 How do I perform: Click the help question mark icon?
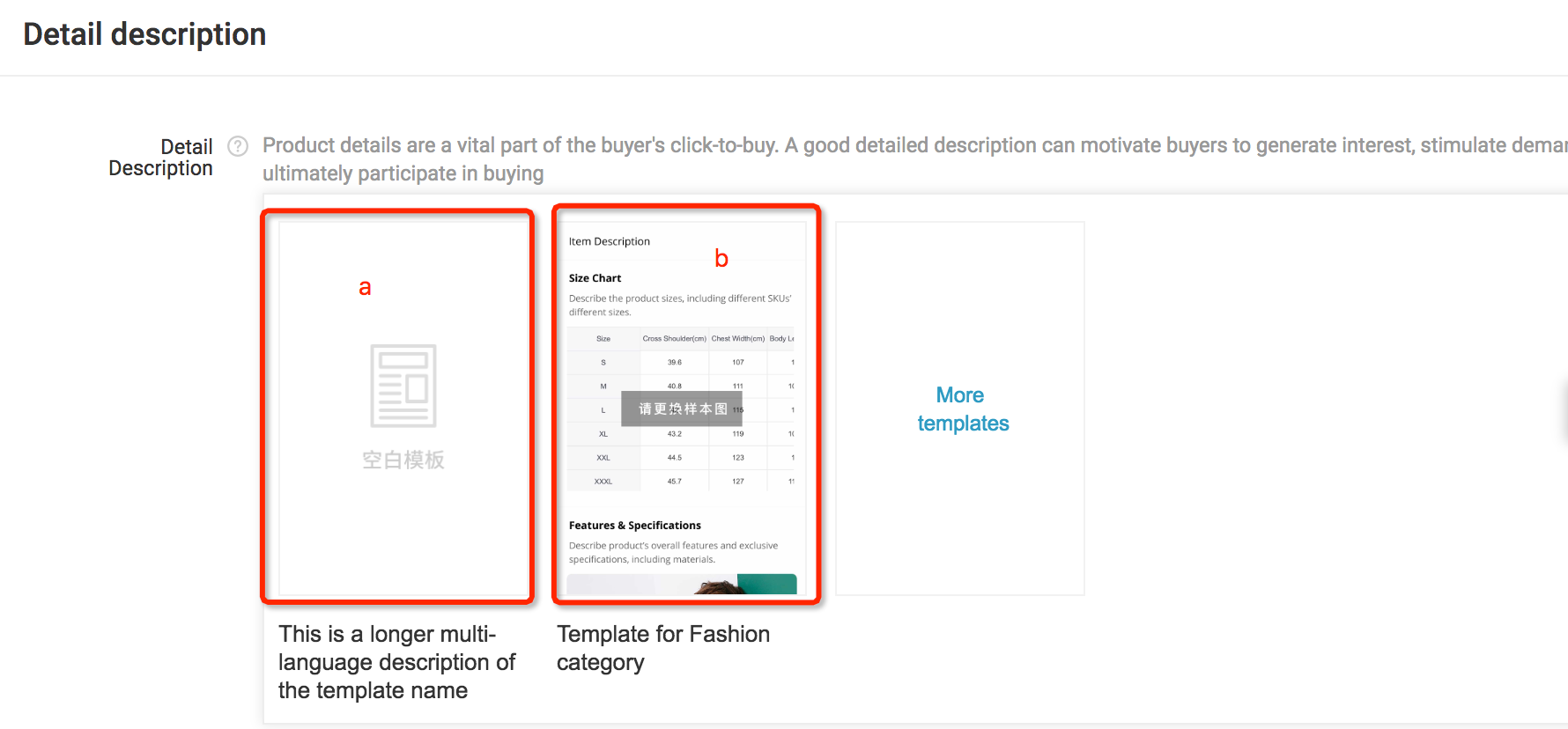coord(238,146)
